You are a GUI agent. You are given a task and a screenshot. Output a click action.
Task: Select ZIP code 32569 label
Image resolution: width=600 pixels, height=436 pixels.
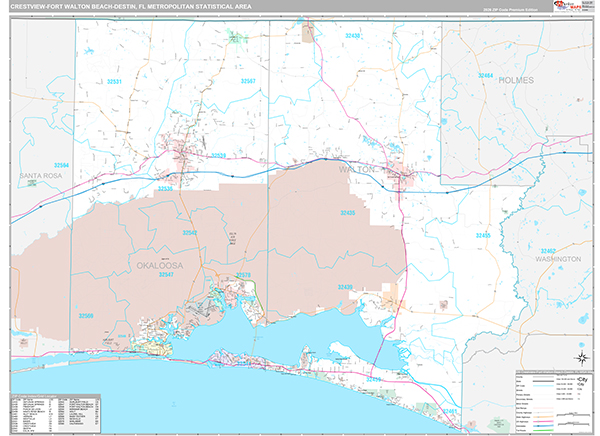coord(87,316)
